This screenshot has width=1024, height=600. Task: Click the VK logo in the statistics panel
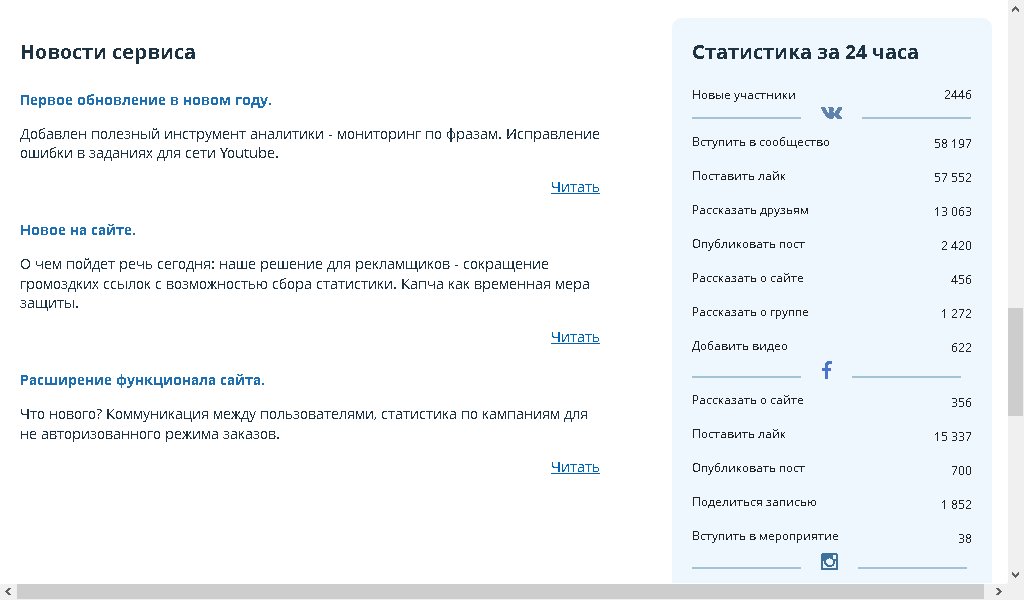[x=831, y=113]
